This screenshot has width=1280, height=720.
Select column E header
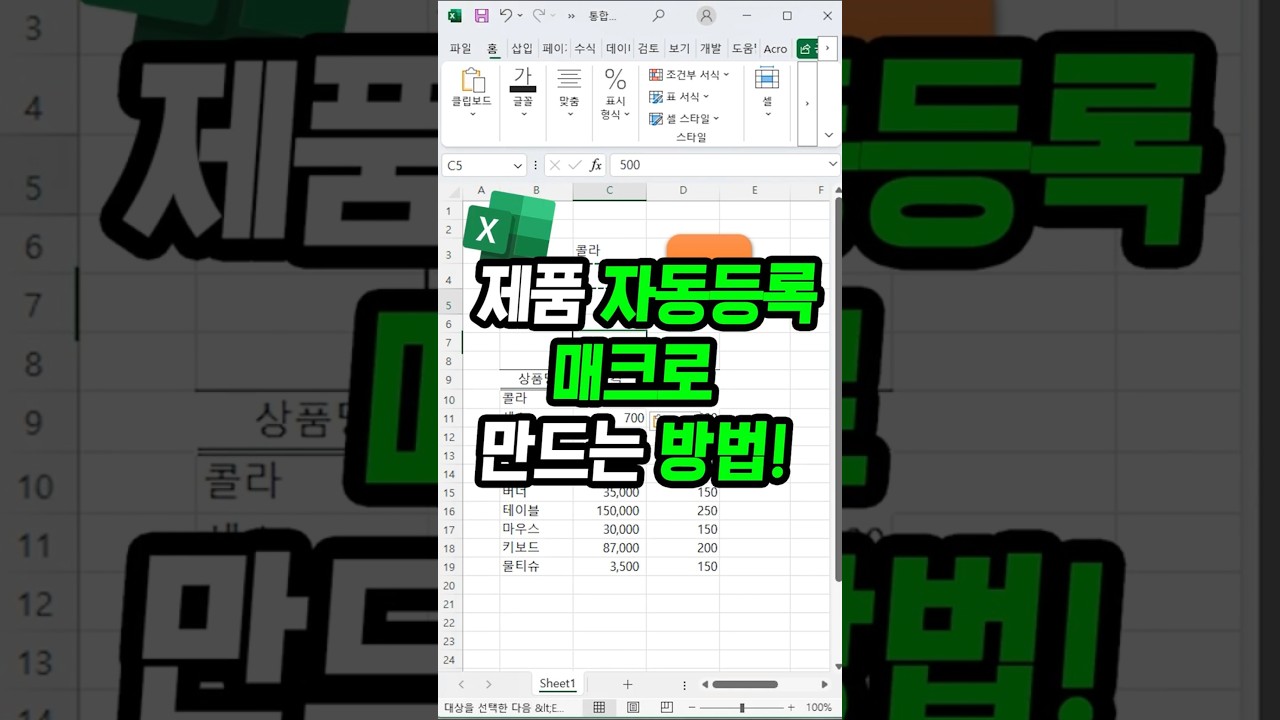(755, 190)
